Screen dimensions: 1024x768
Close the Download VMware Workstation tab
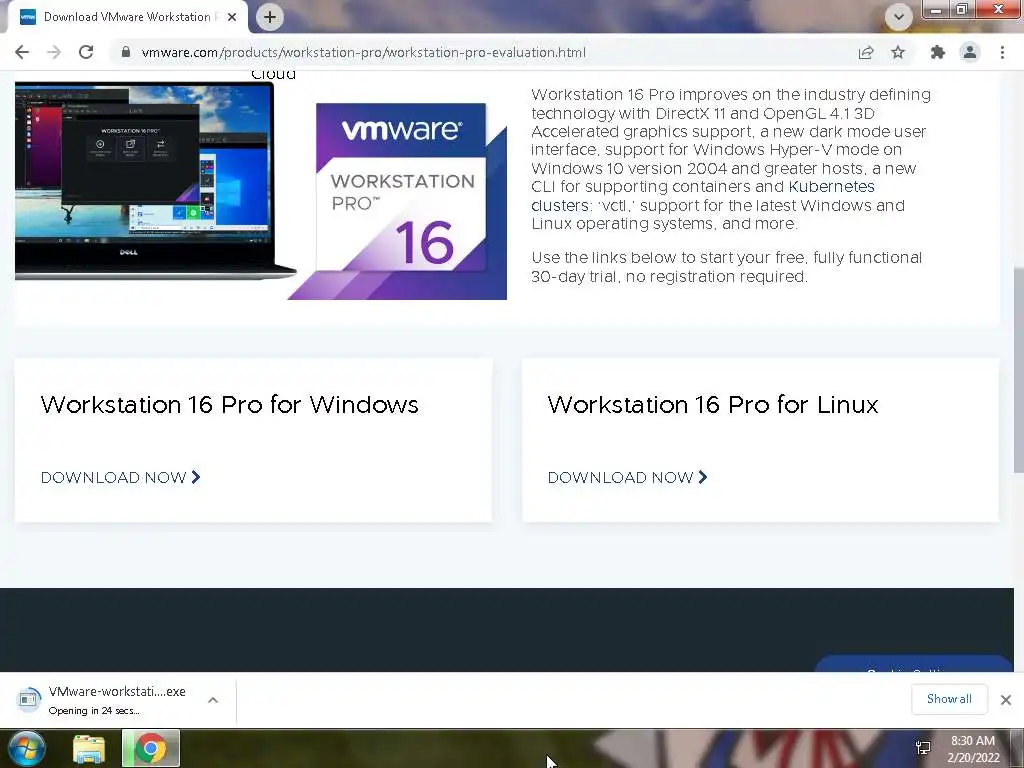232,17
